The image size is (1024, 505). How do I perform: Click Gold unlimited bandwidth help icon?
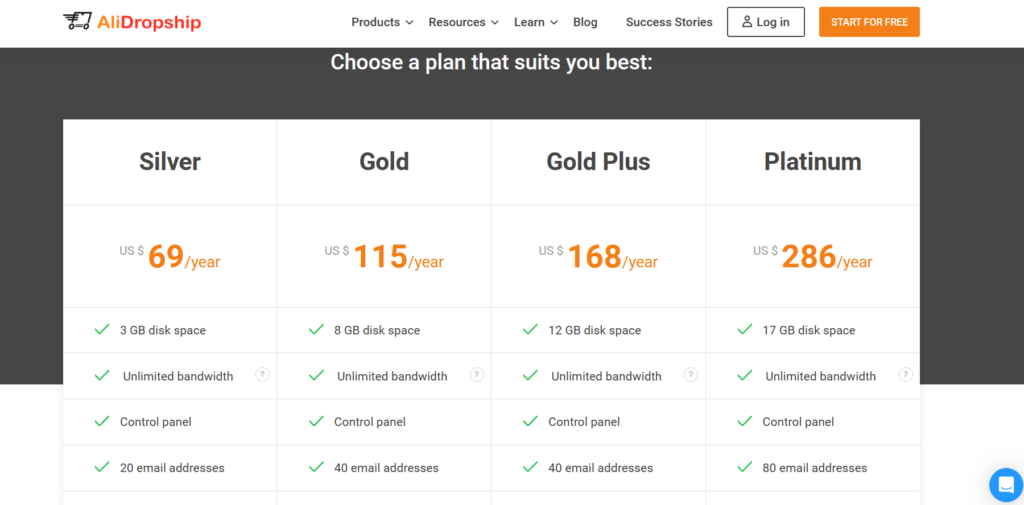point(477,375)
